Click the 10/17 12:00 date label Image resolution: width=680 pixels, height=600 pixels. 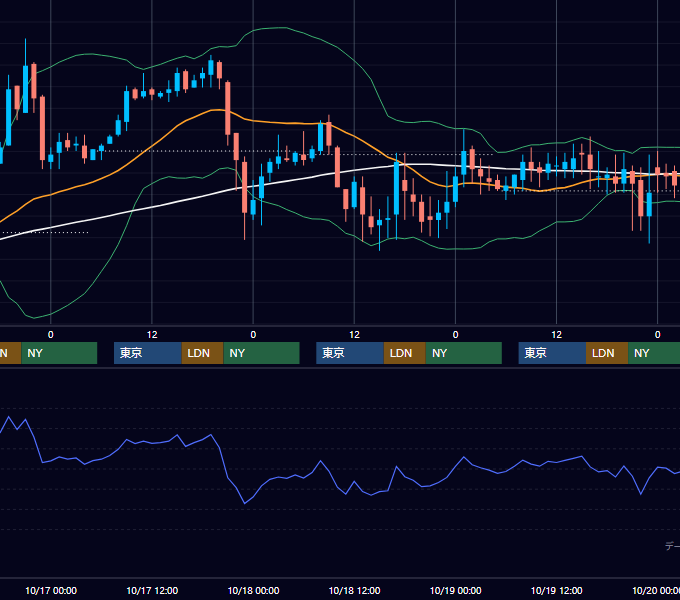[152, 590]
